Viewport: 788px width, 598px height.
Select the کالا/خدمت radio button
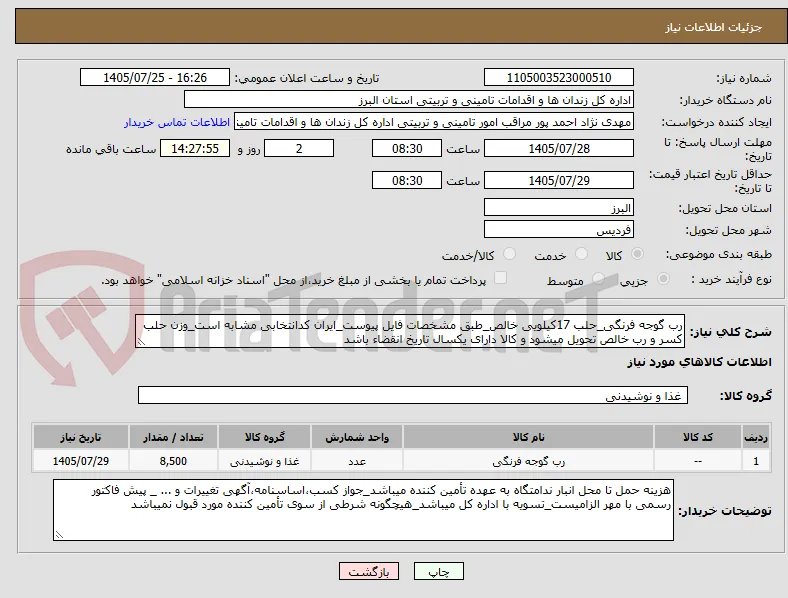point(510,254)
